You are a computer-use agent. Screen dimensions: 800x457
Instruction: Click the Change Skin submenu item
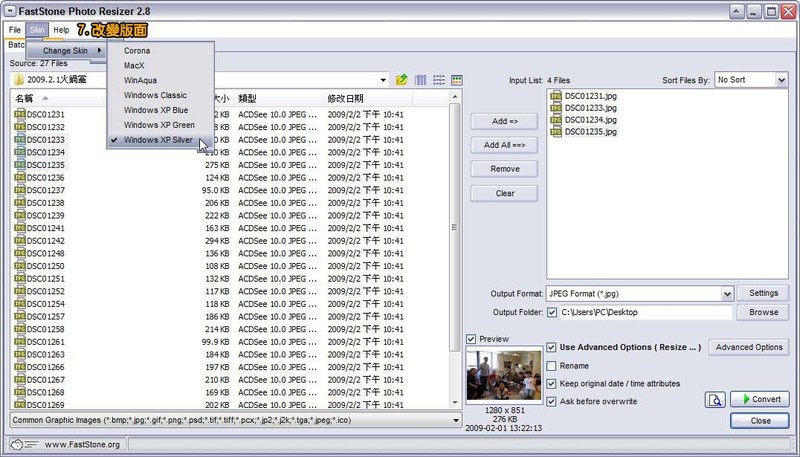(67, 50)
